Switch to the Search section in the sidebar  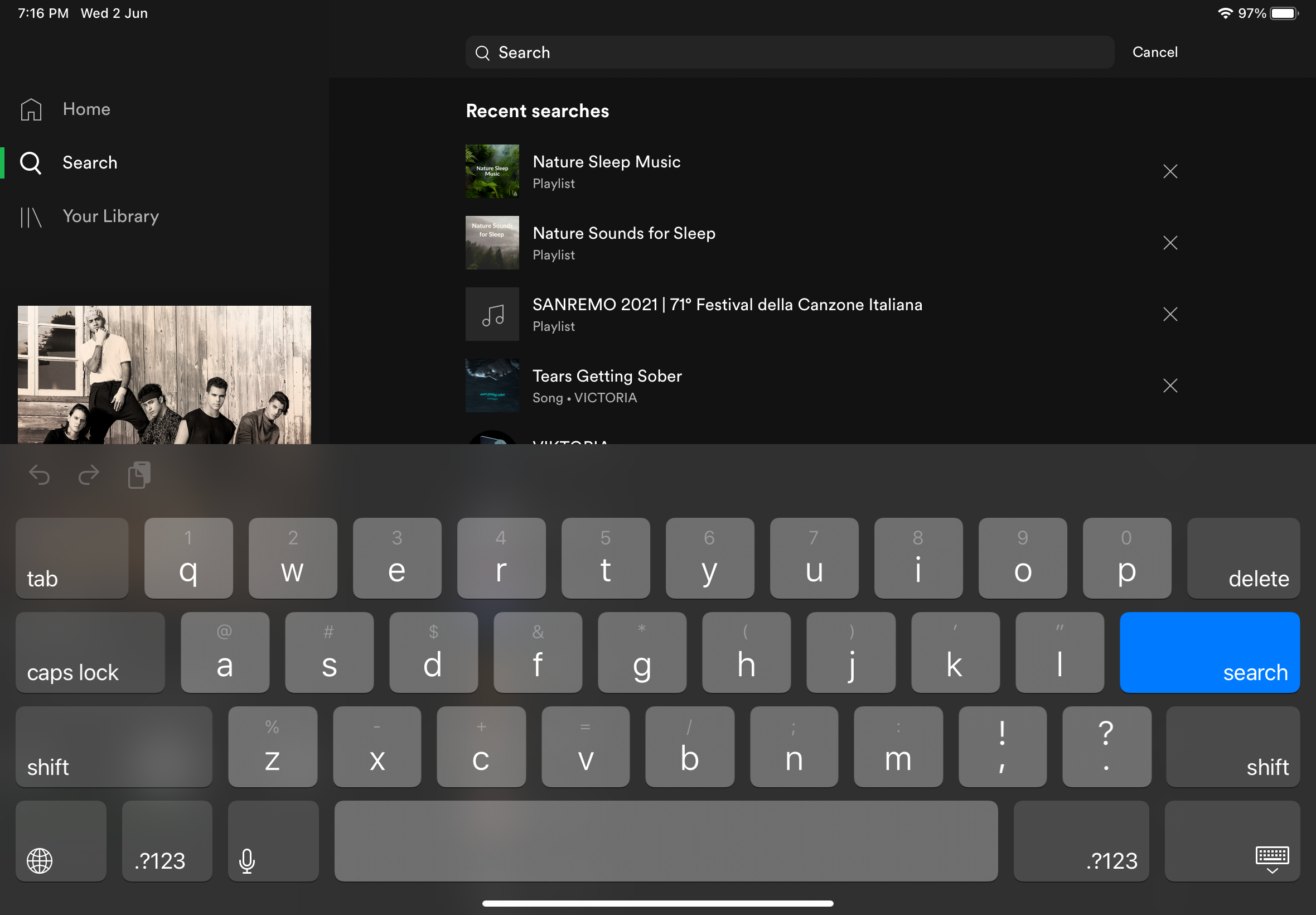point(89,163)
